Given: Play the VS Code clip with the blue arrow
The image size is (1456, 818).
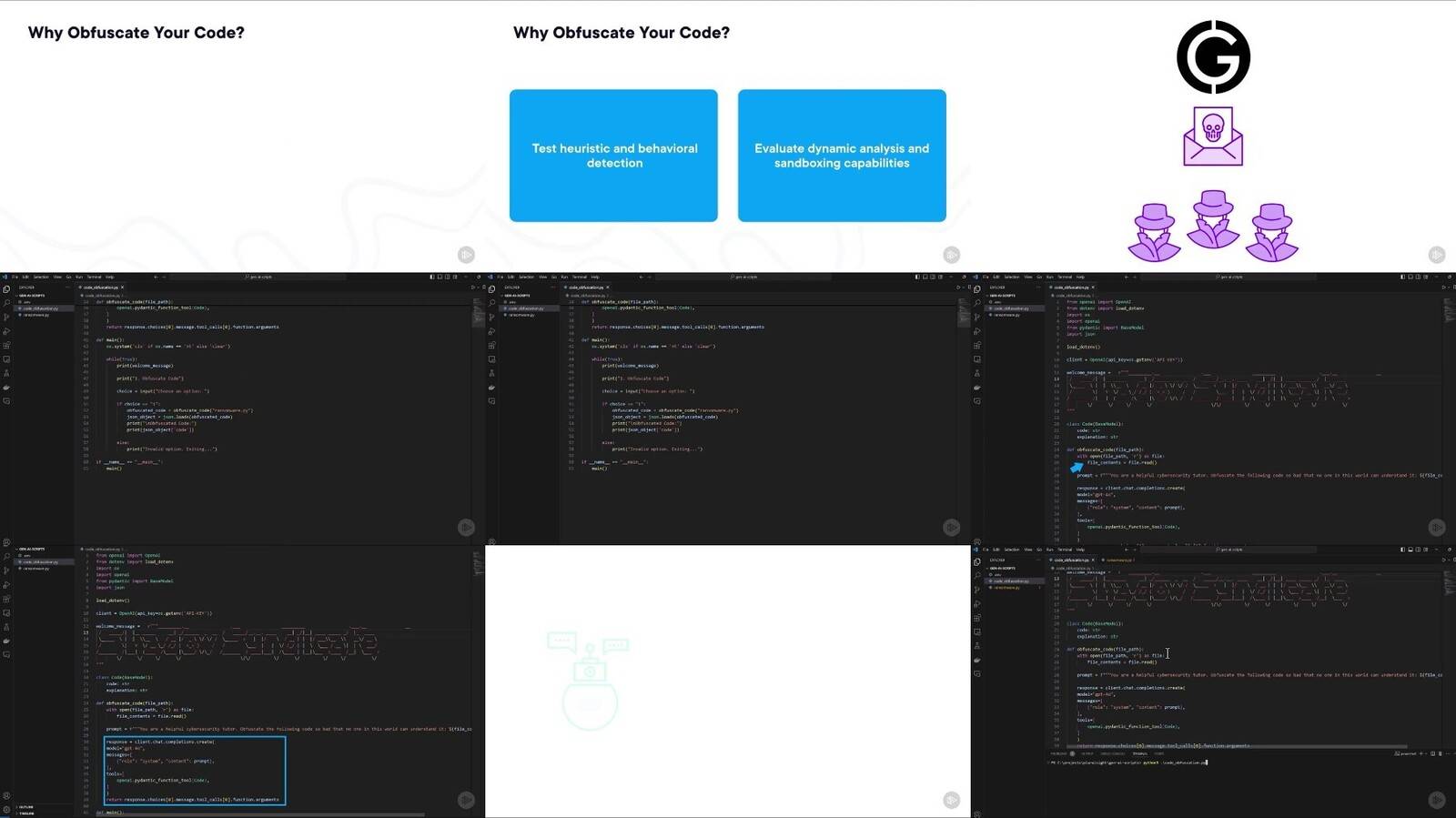Looking at the screenshot, I should coord(1436,527).
